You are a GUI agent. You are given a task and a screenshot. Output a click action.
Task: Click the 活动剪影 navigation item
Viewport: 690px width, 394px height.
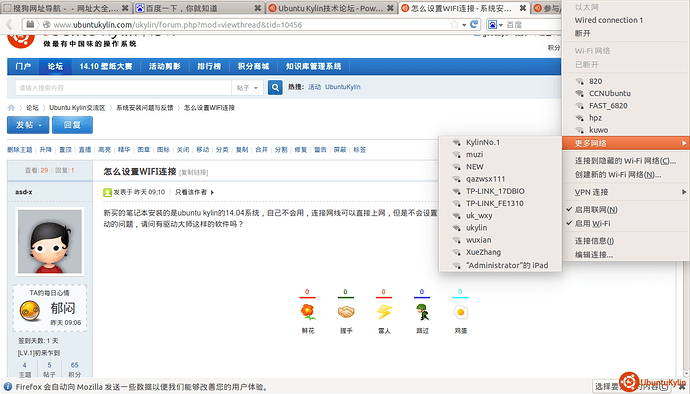click(165, 66)
